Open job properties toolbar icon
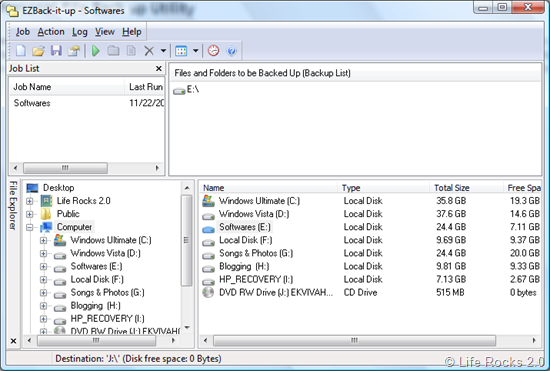 point(74,51)
